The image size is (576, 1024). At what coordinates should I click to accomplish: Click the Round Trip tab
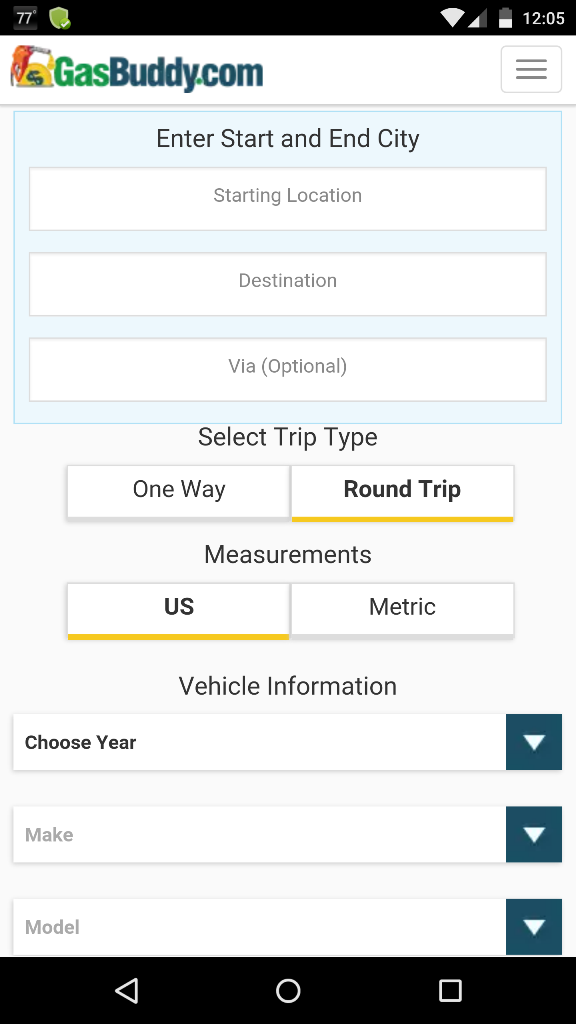point(402,490)
